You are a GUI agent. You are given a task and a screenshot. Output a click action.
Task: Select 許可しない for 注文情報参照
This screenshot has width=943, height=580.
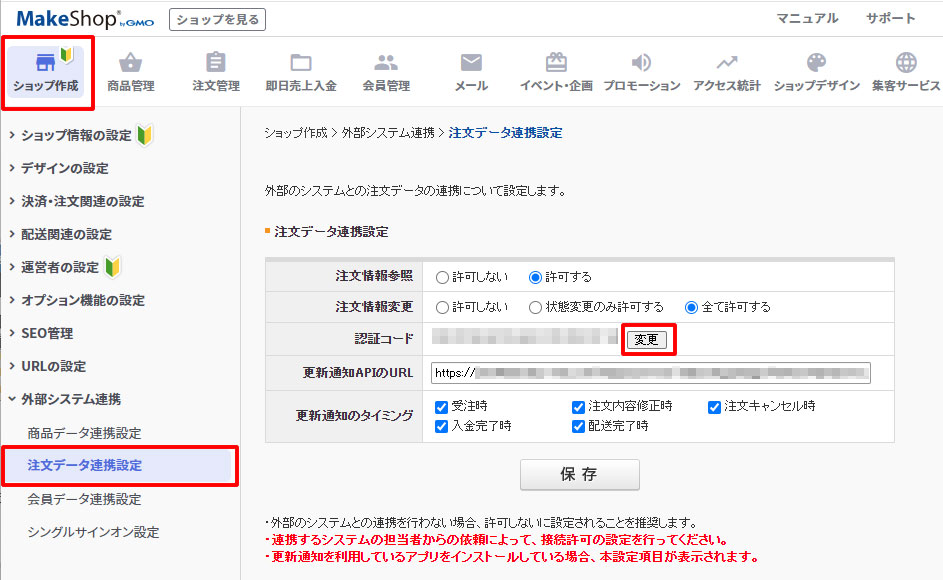pyautogui.click(x=443, y=277)
